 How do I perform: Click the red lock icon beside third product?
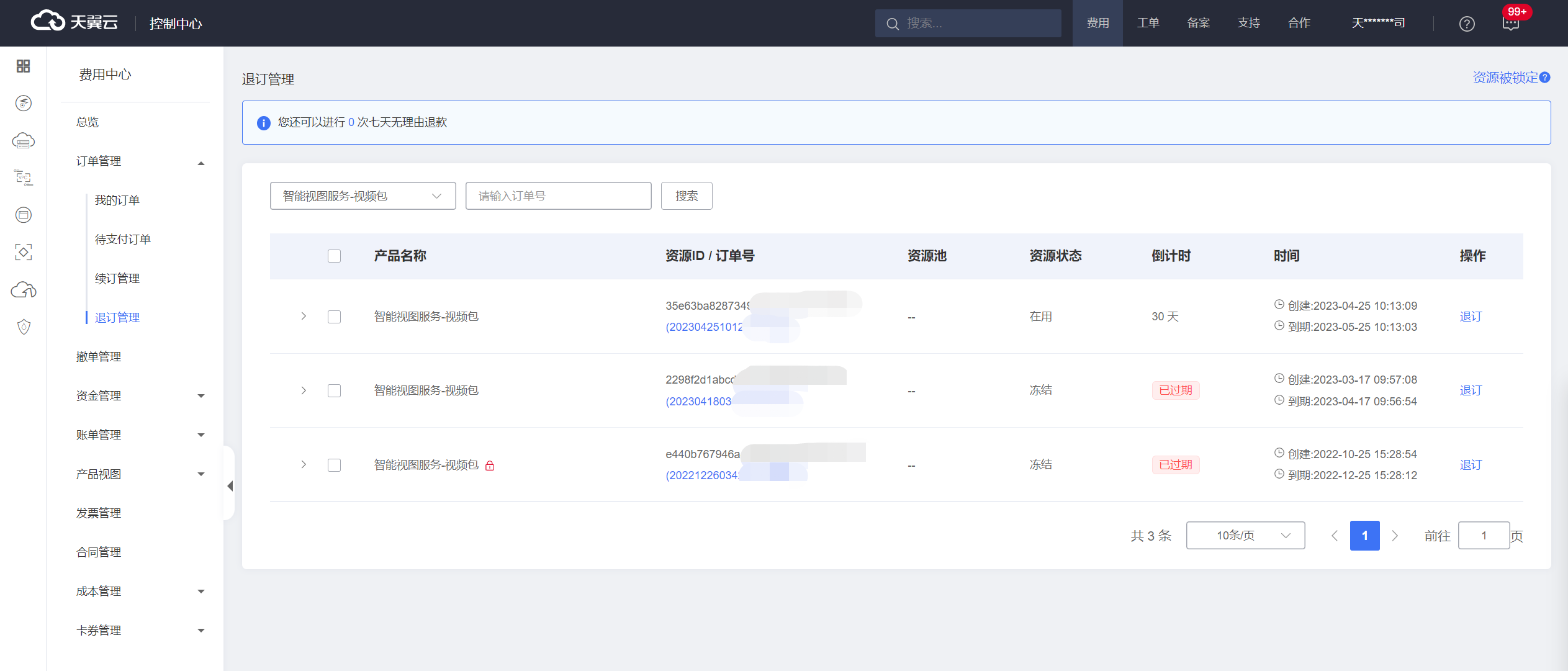pos(490,466)
